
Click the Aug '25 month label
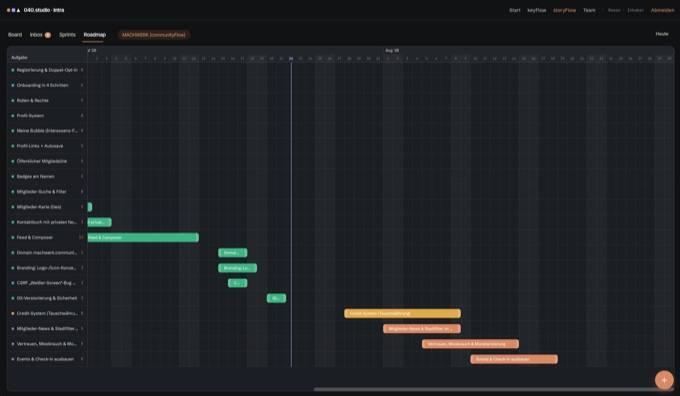click(x=392, y=50)
